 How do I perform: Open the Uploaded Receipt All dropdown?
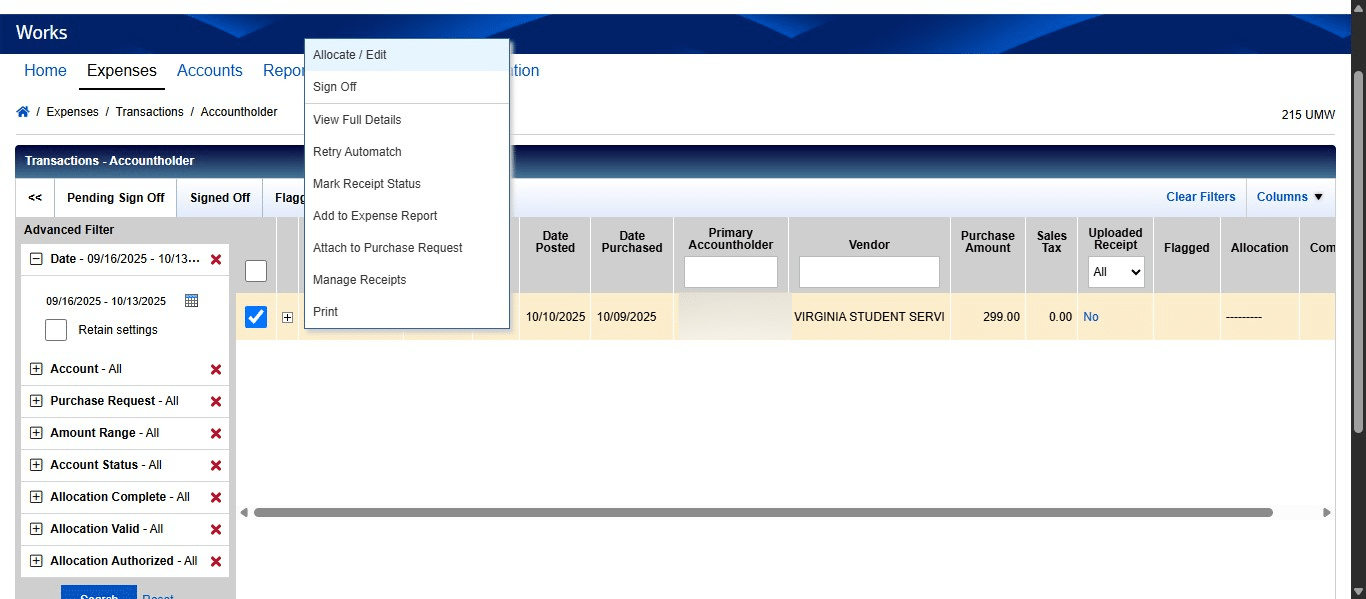(1115, 271)
